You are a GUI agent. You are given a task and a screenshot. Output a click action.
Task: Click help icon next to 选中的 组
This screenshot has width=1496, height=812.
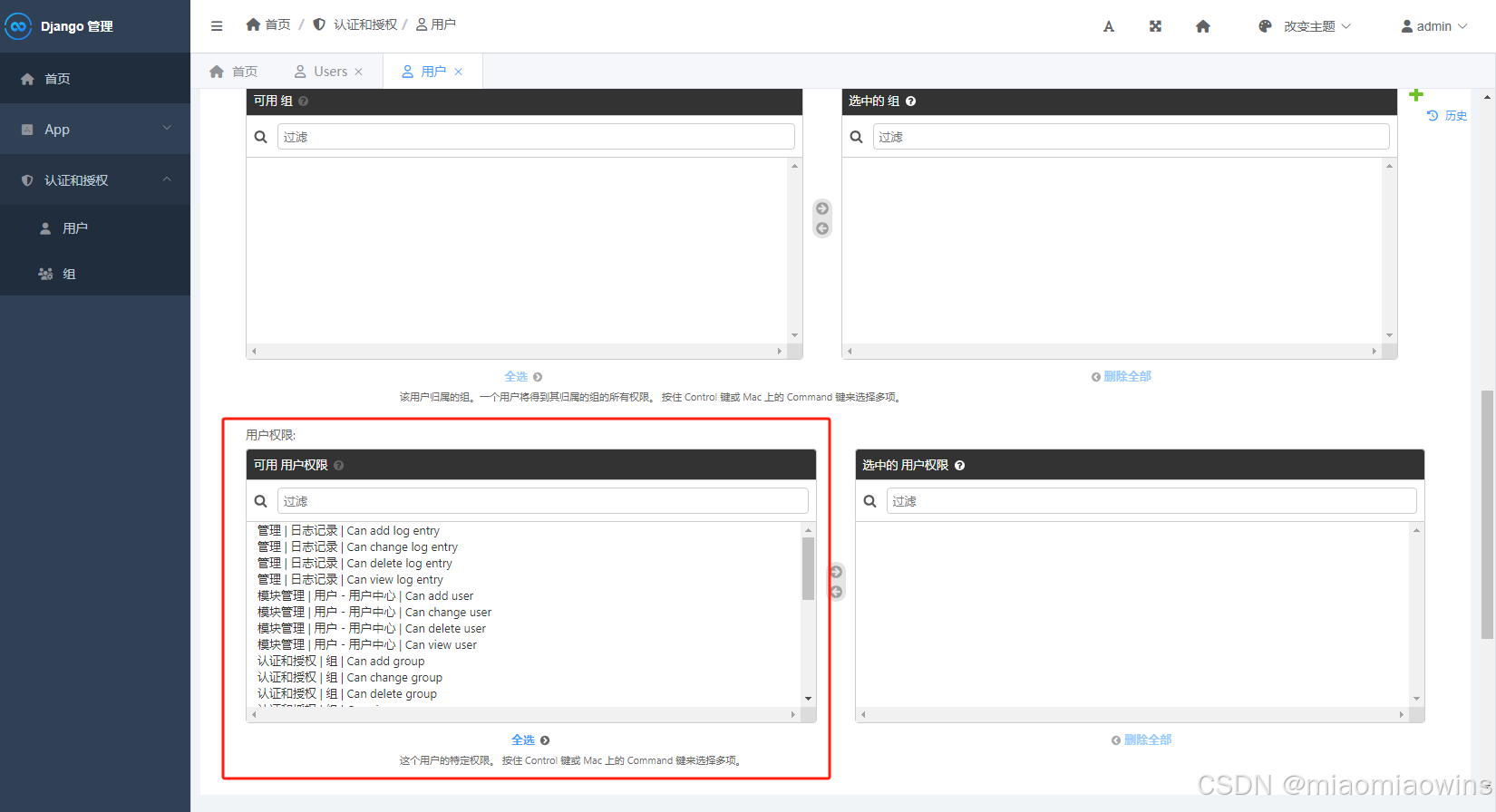click(x=911, y=101)
